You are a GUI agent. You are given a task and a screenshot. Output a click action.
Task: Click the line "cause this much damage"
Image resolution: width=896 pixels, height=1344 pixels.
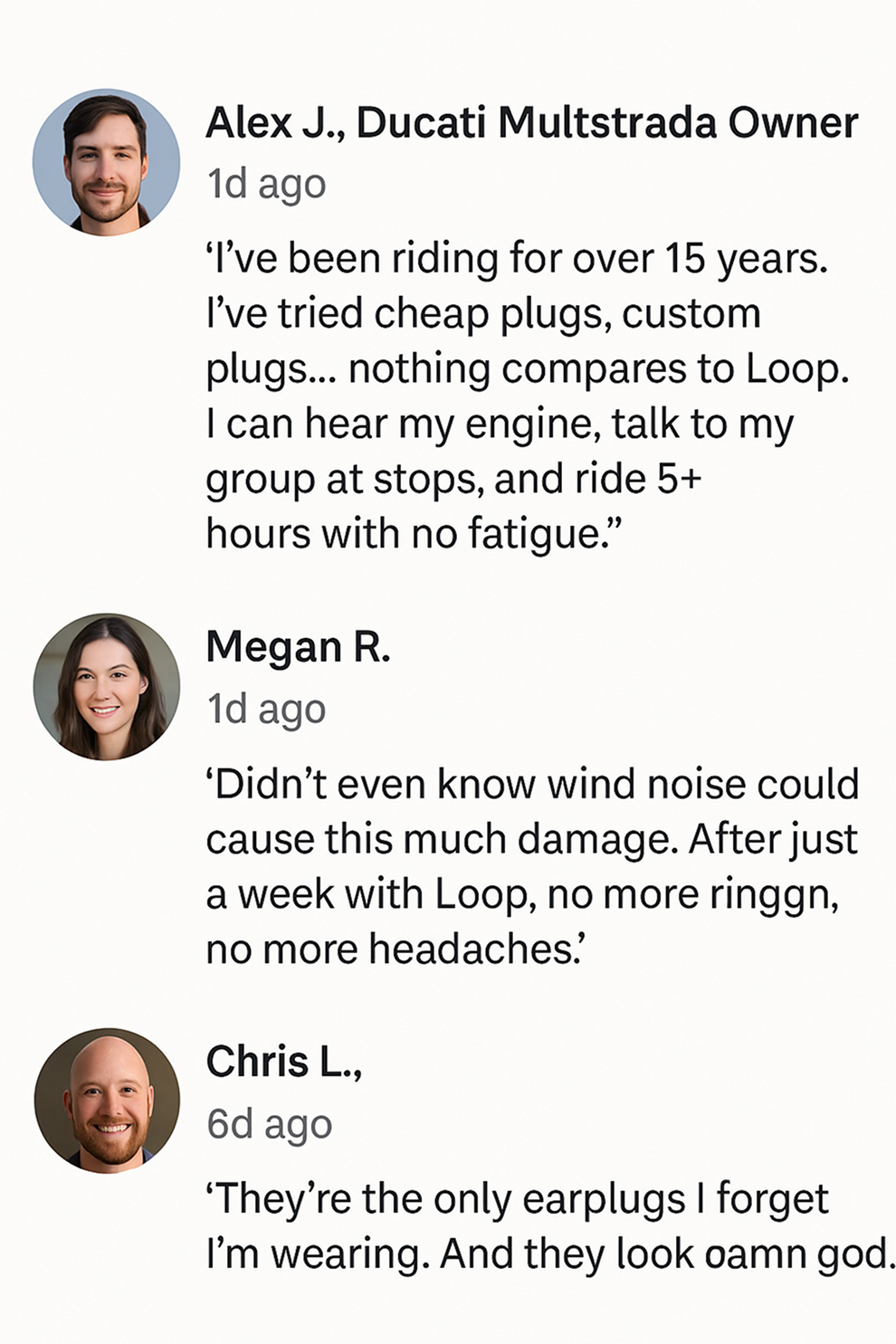[531, 840]
